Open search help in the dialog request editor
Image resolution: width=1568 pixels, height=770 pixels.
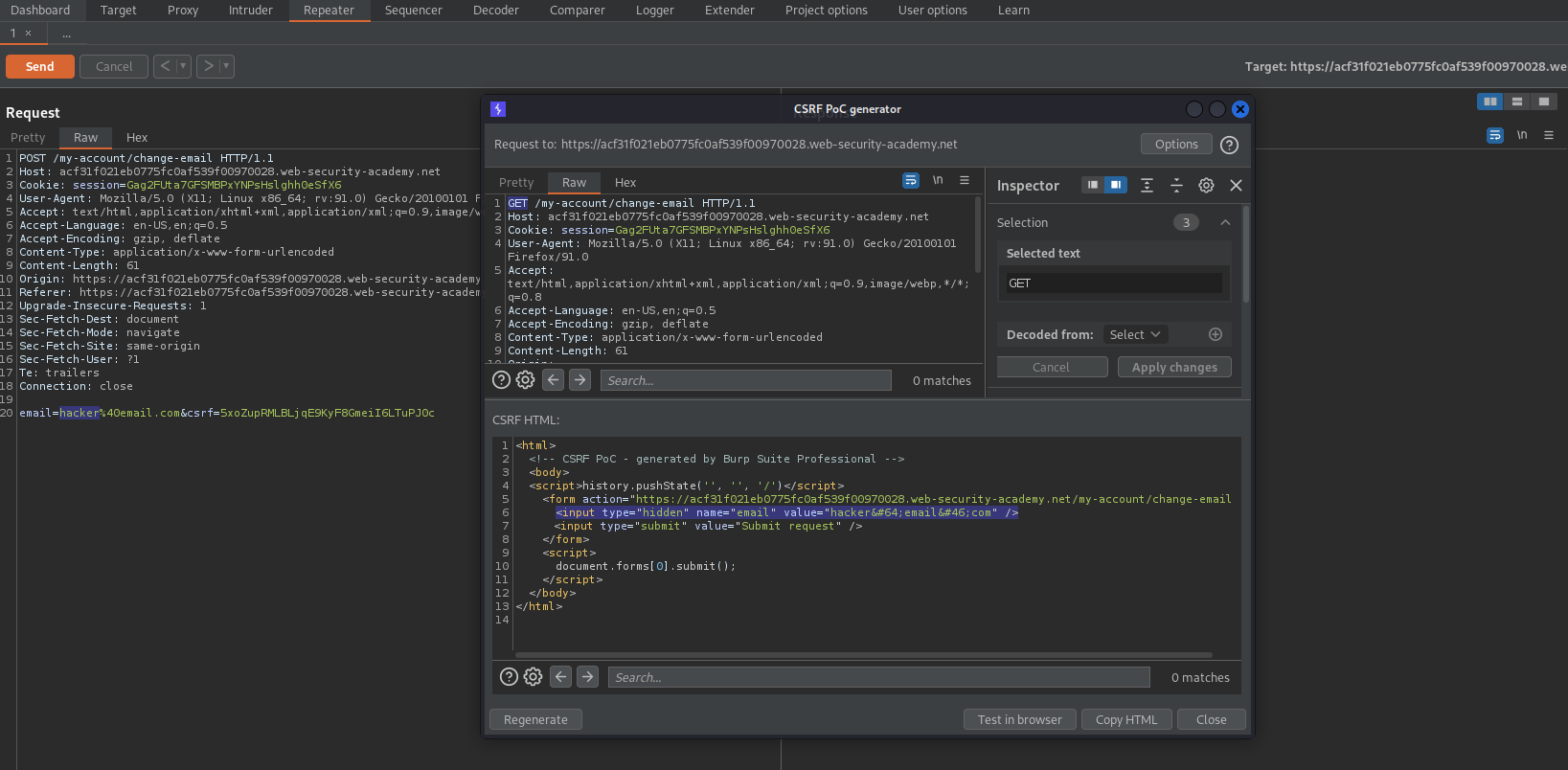501,380
